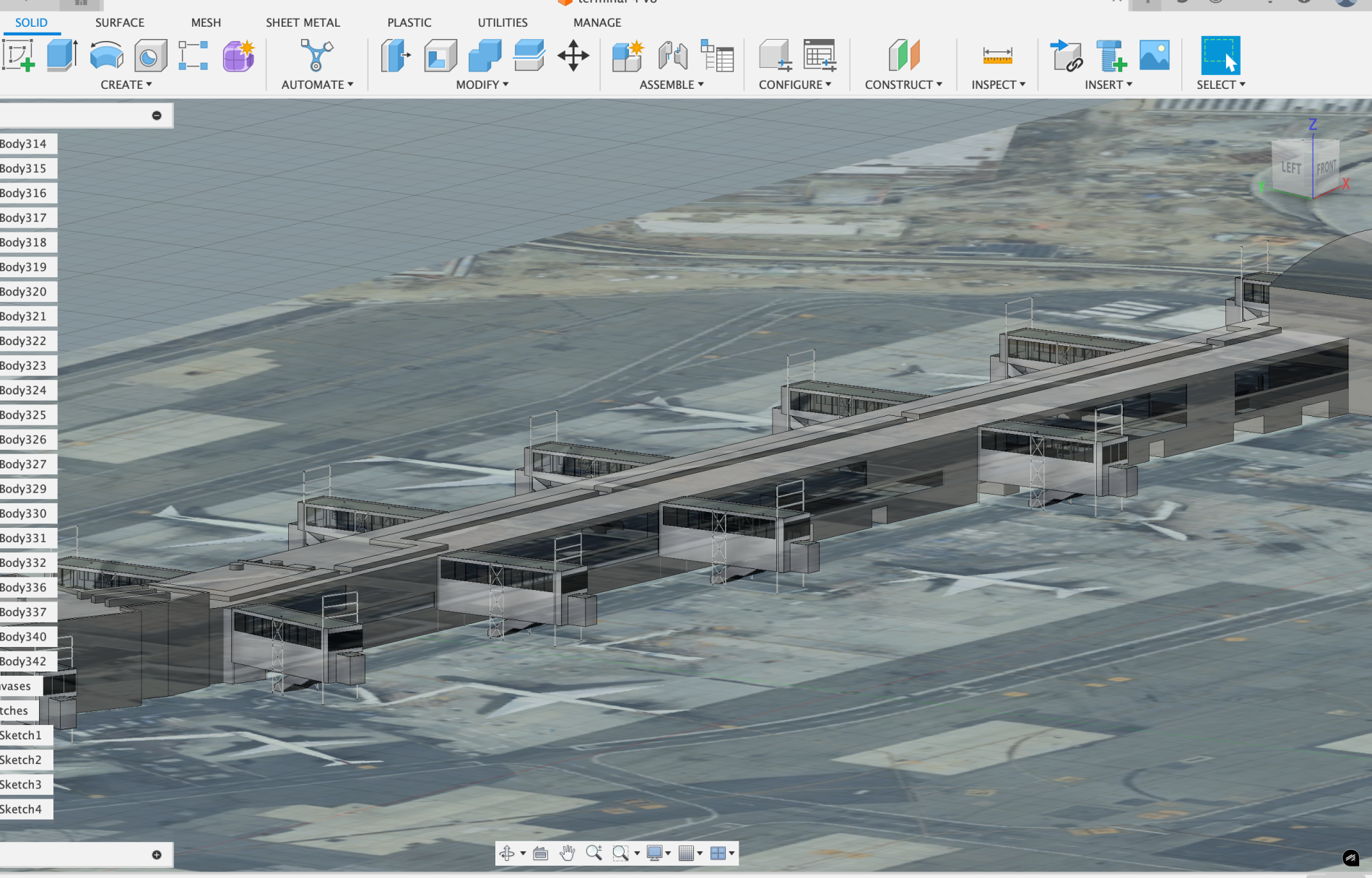Switch to the PLASTIC tab

pos(409,22)
